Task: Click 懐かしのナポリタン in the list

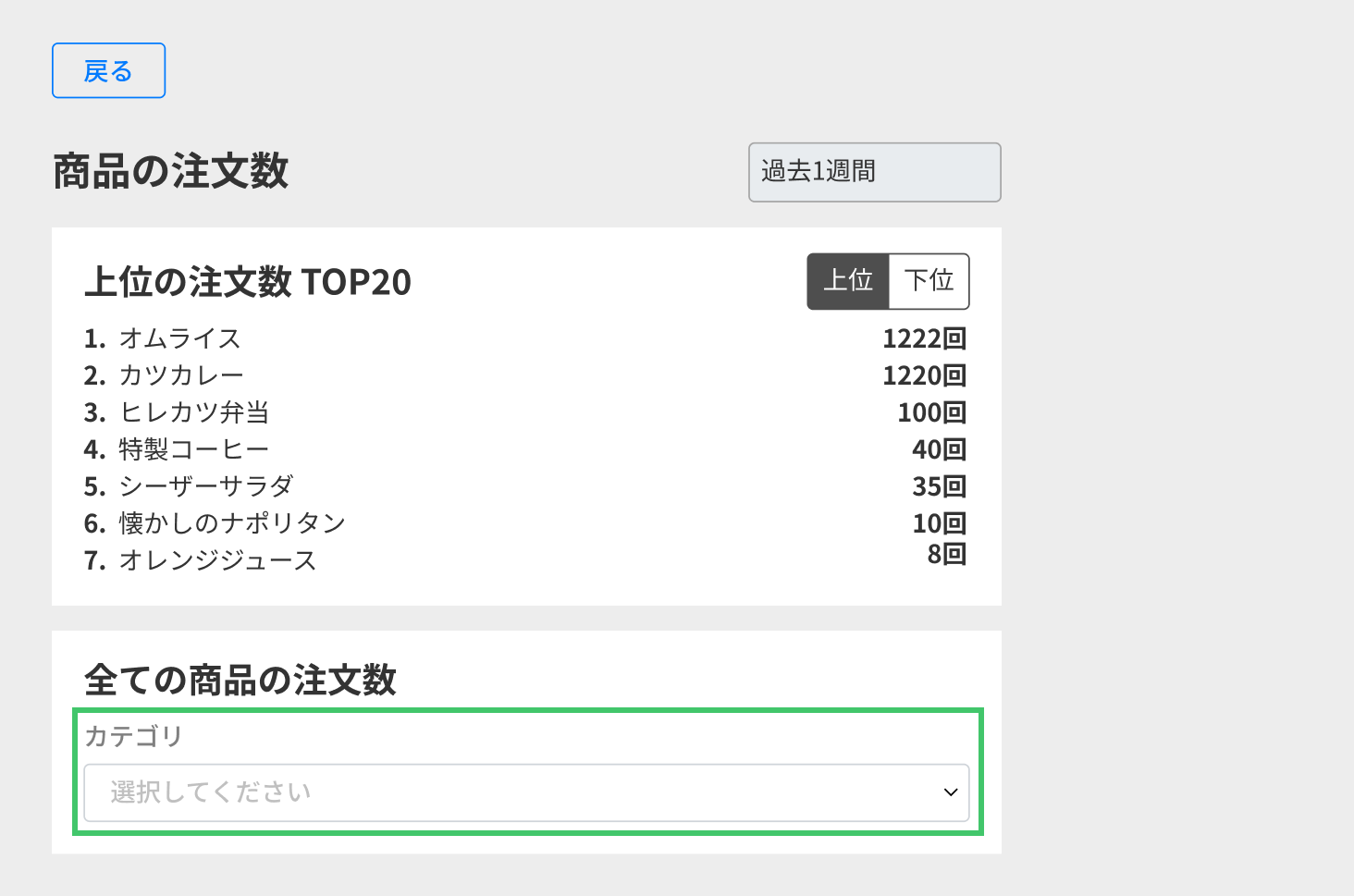Action: pos(232,523)
